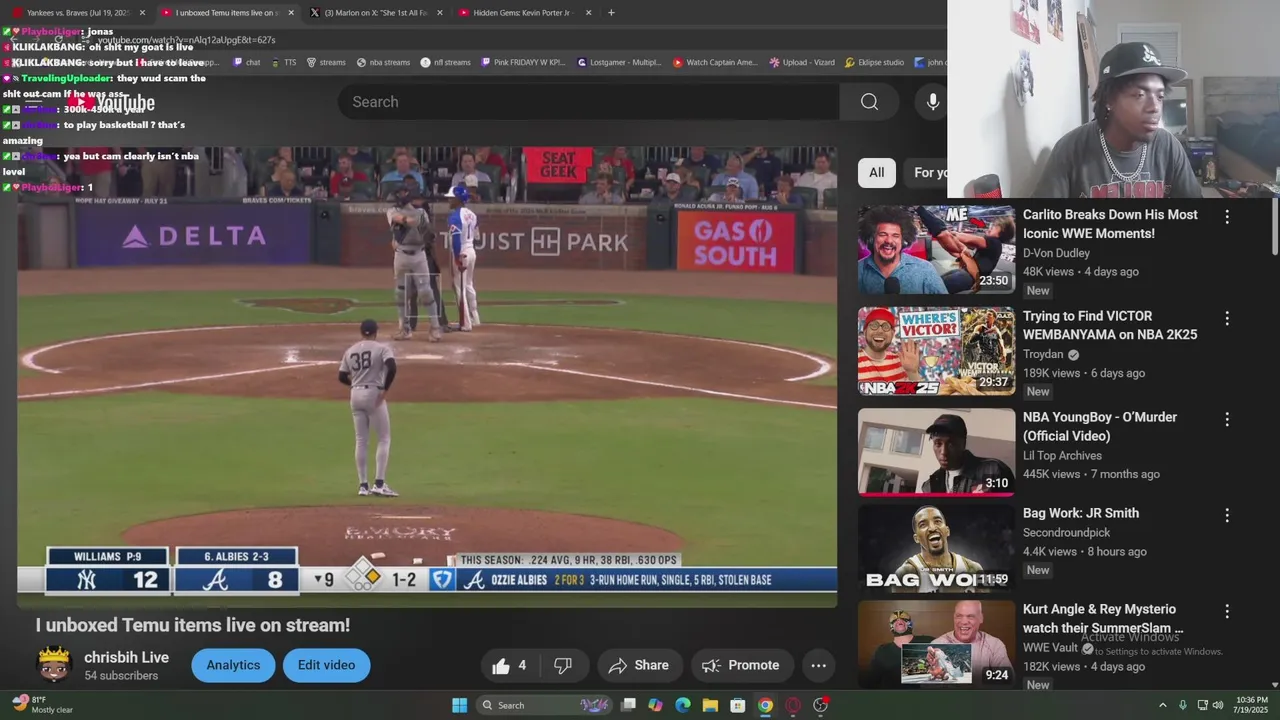Open Trying to Find VICTOR thumbnail

(936, 351)
